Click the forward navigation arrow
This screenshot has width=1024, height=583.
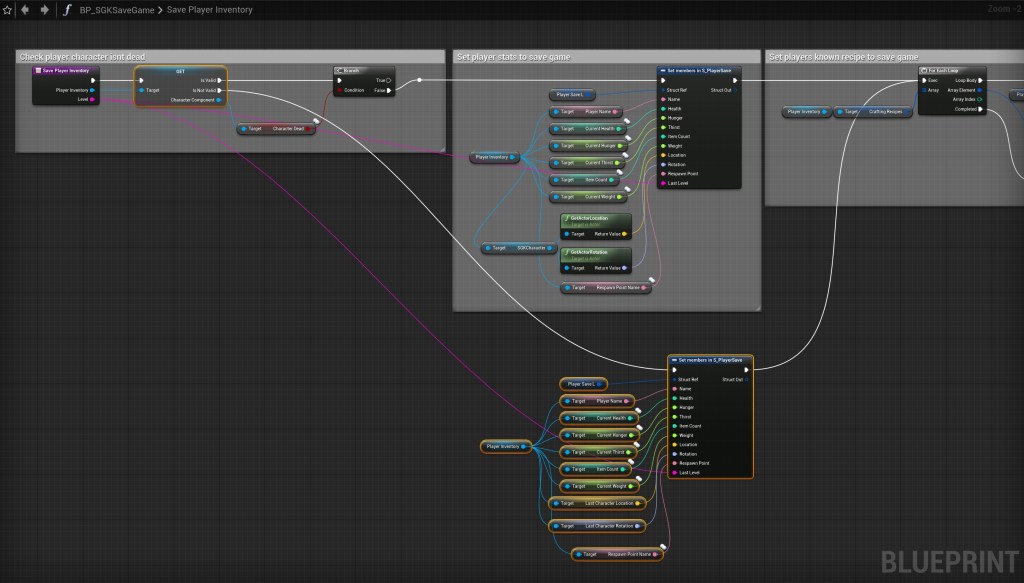click(44, 10)
